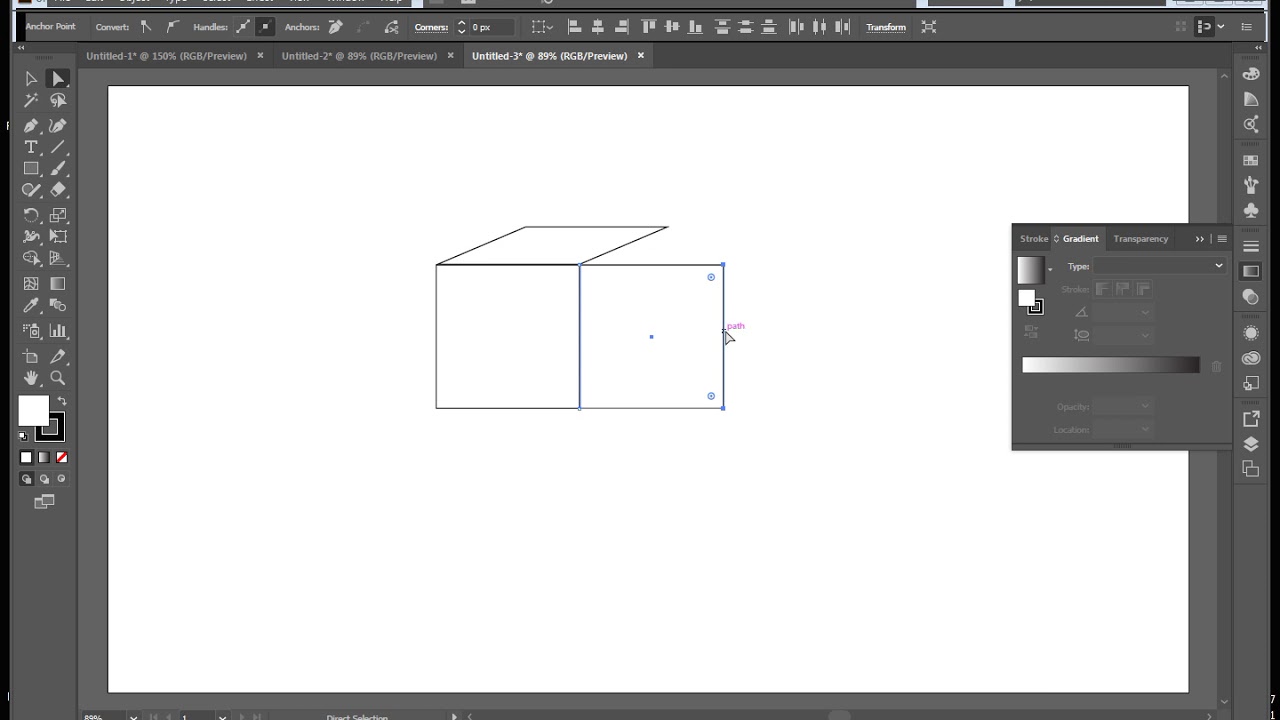Click the Corners link in control bar
Screen dimensions: 1280x720
pos(431,27)
